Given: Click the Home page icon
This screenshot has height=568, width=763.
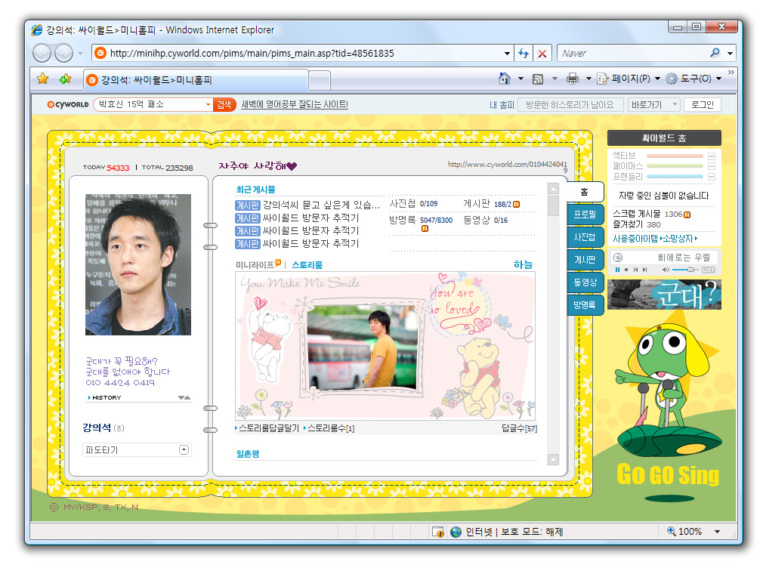Looking at the screenshot, I should (x=505, y=78).
